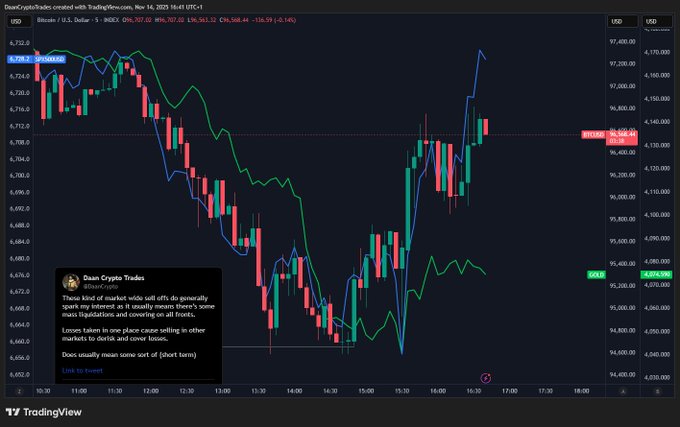Click the 6,728.2 S&P price tag

tap(20, 59)
